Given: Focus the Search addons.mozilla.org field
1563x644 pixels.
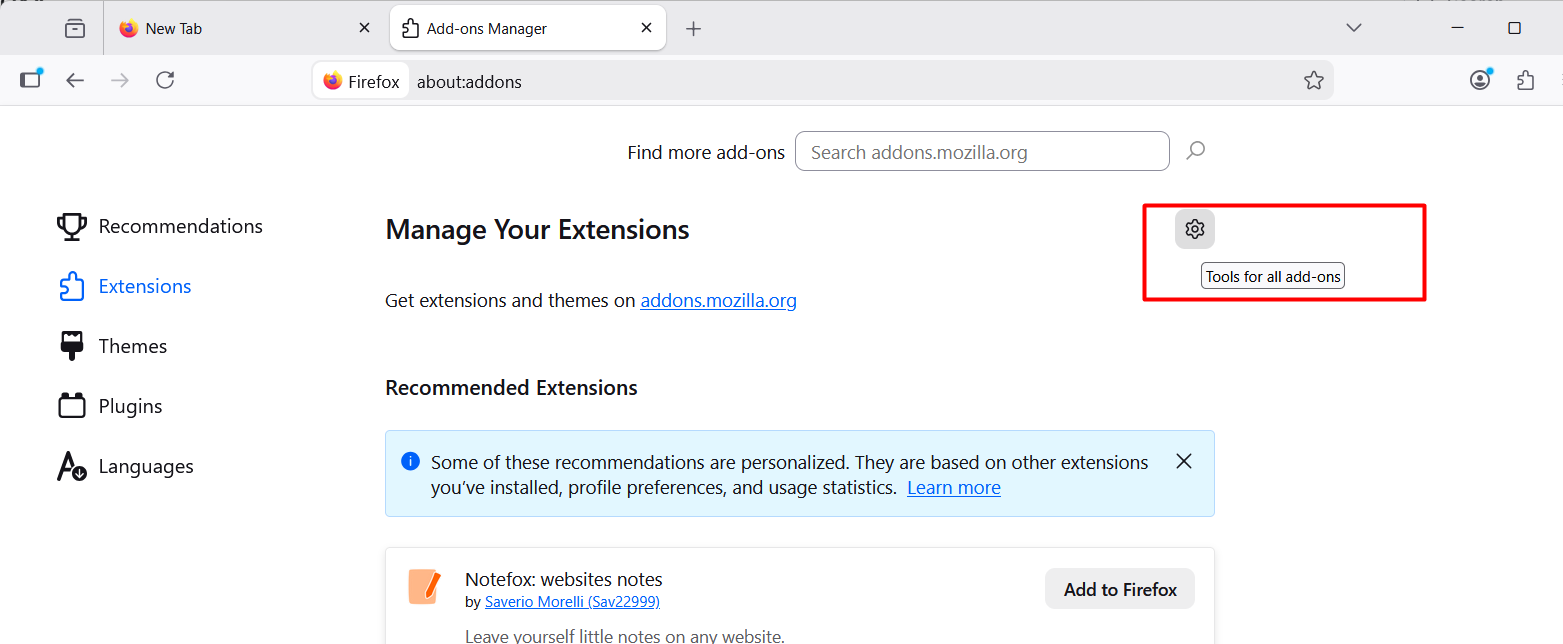Looking at the screenshot, I should coord(981,152).
